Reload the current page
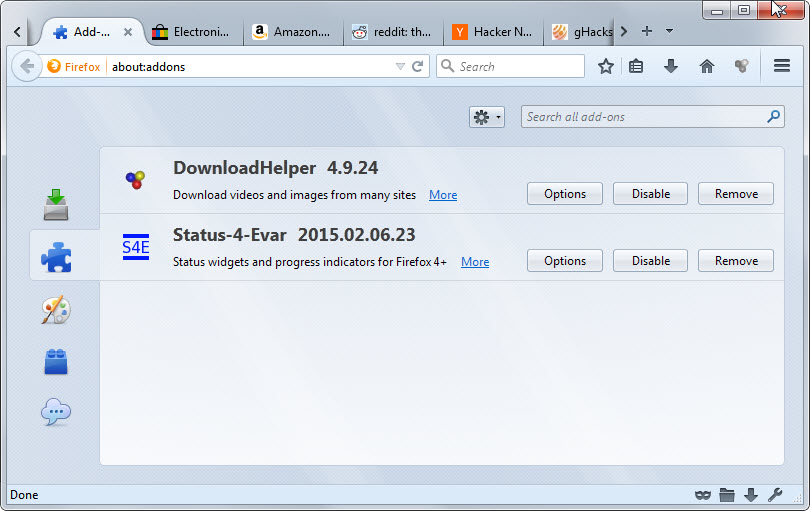The height and width of the screenshot is (511, 810). [x=417, y=66]
